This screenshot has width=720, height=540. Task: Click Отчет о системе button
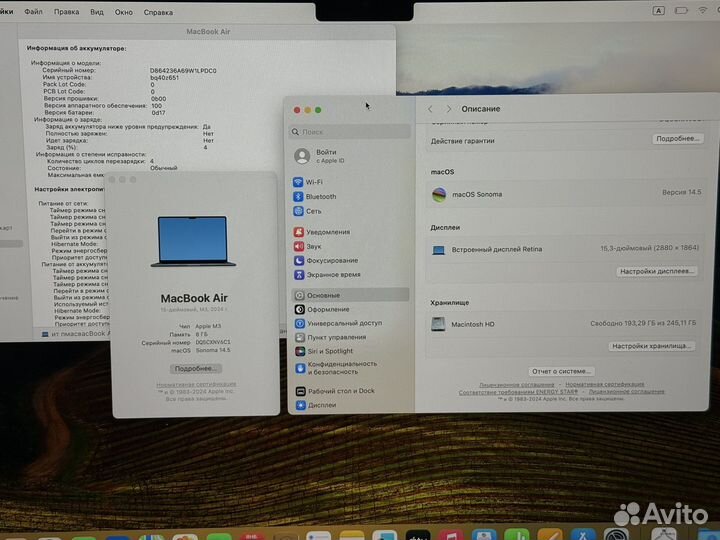click(561, 371)
